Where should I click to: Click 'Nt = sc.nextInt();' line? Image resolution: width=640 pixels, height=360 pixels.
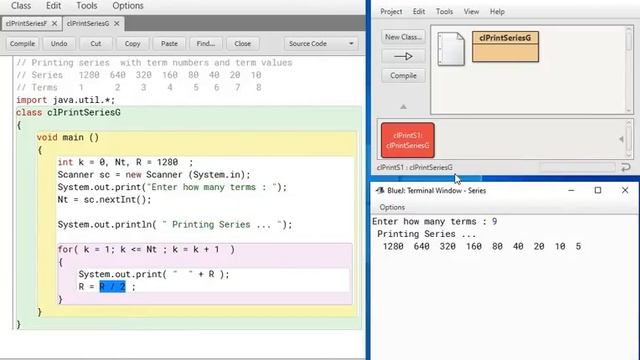104,200
